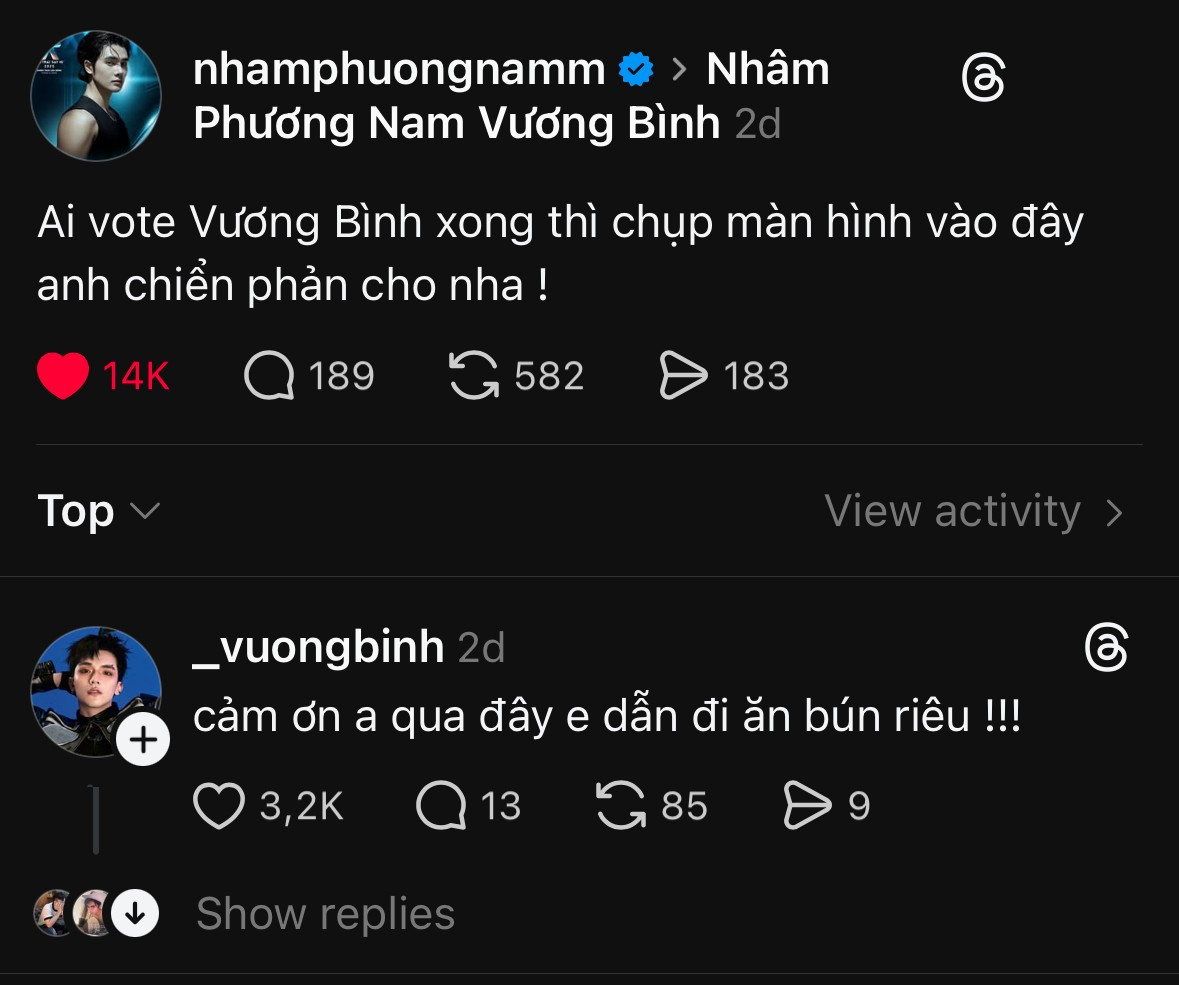This screenshot has width=1179, height=985.
Task: Tap Threads logo beside the main post
Action: (x=982, y=79)
